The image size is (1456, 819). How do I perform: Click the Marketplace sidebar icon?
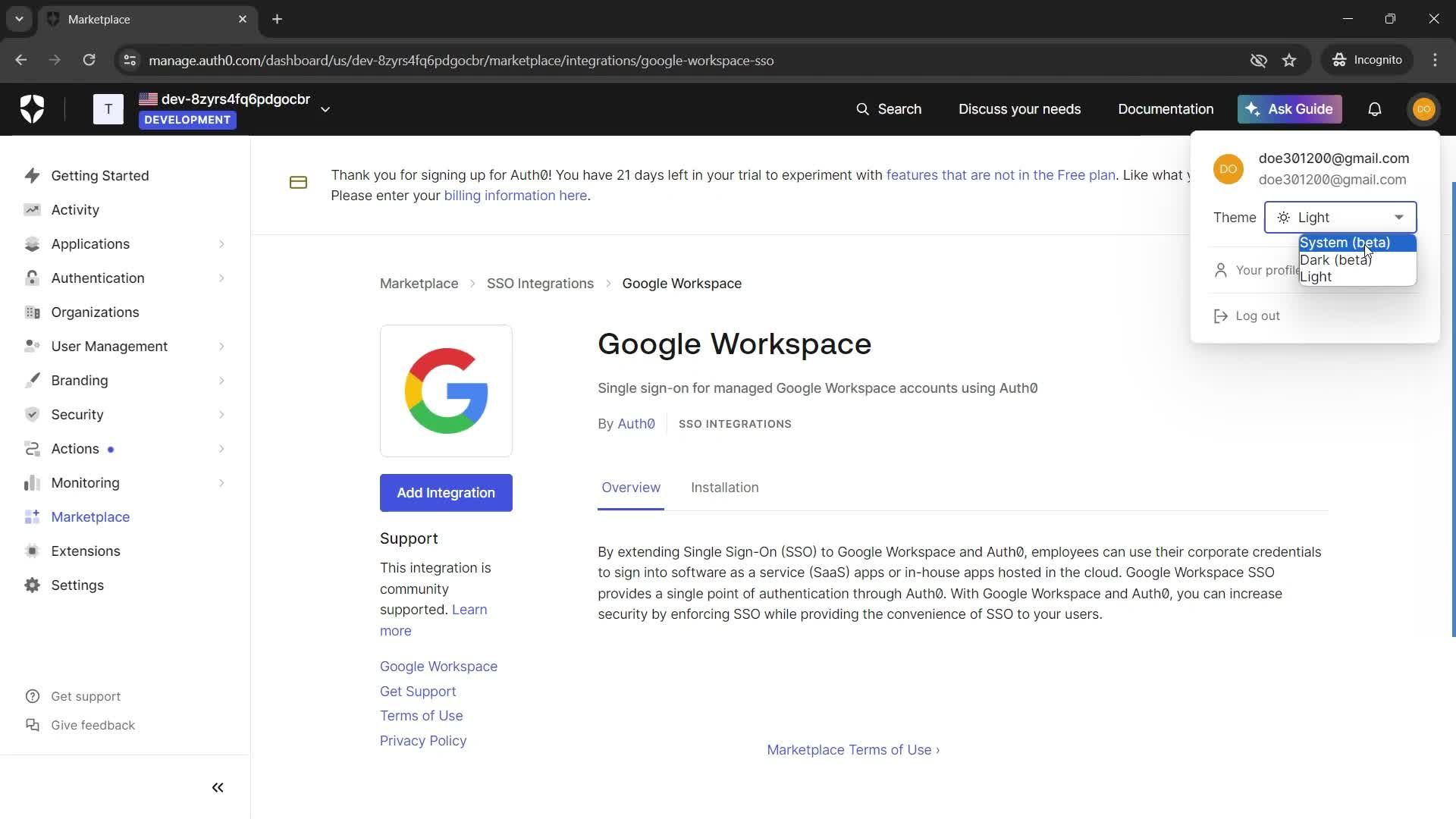[x=32, y=516]
